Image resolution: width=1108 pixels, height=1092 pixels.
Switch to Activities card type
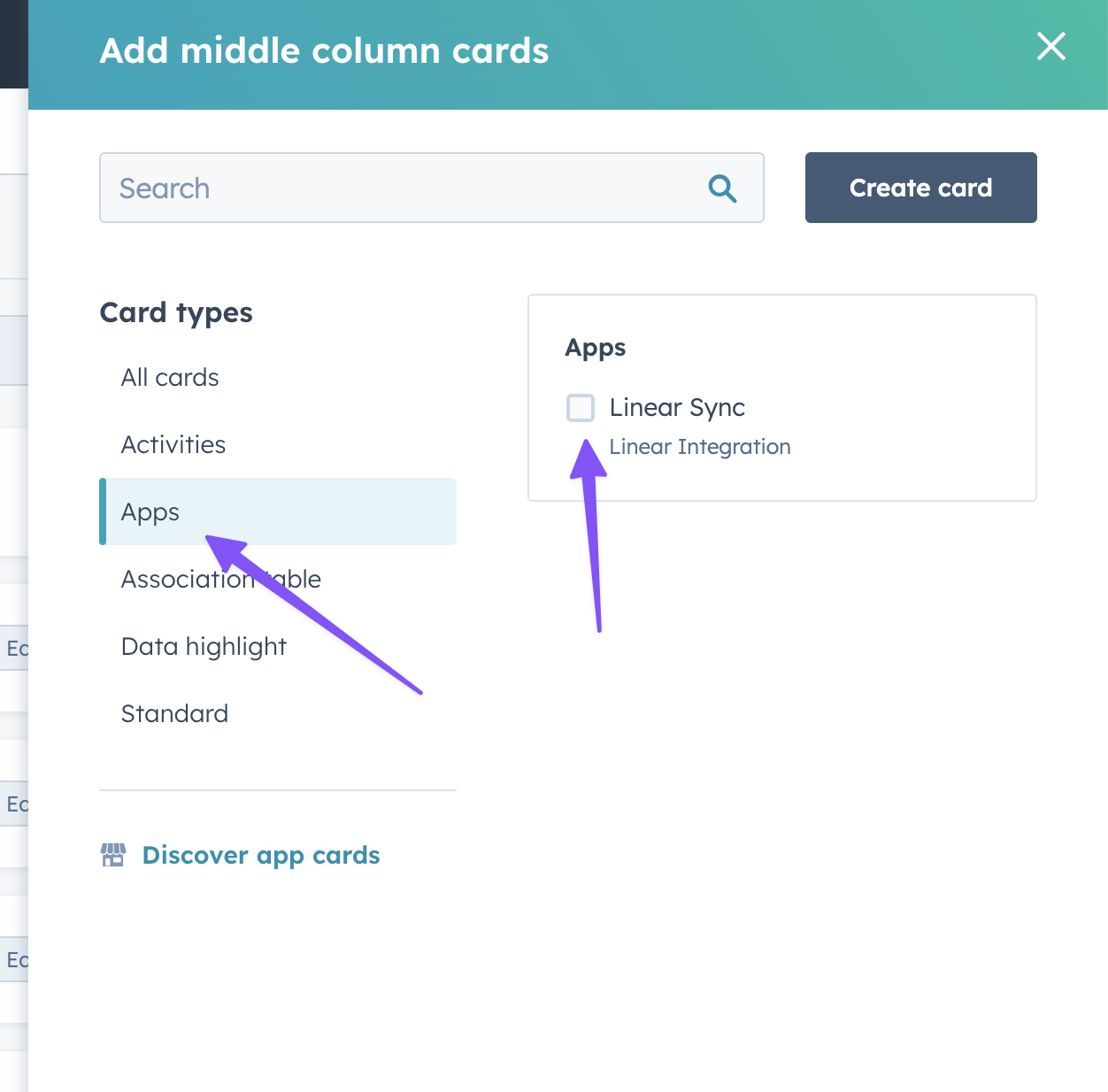[x=173, y=445]
